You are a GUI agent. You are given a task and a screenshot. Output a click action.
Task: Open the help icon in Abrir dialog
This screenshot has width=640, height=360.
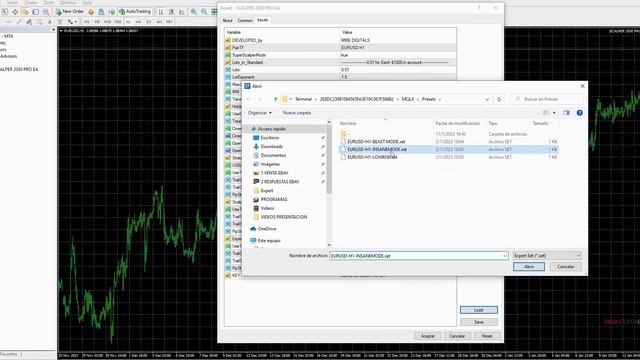click(580, 113)
